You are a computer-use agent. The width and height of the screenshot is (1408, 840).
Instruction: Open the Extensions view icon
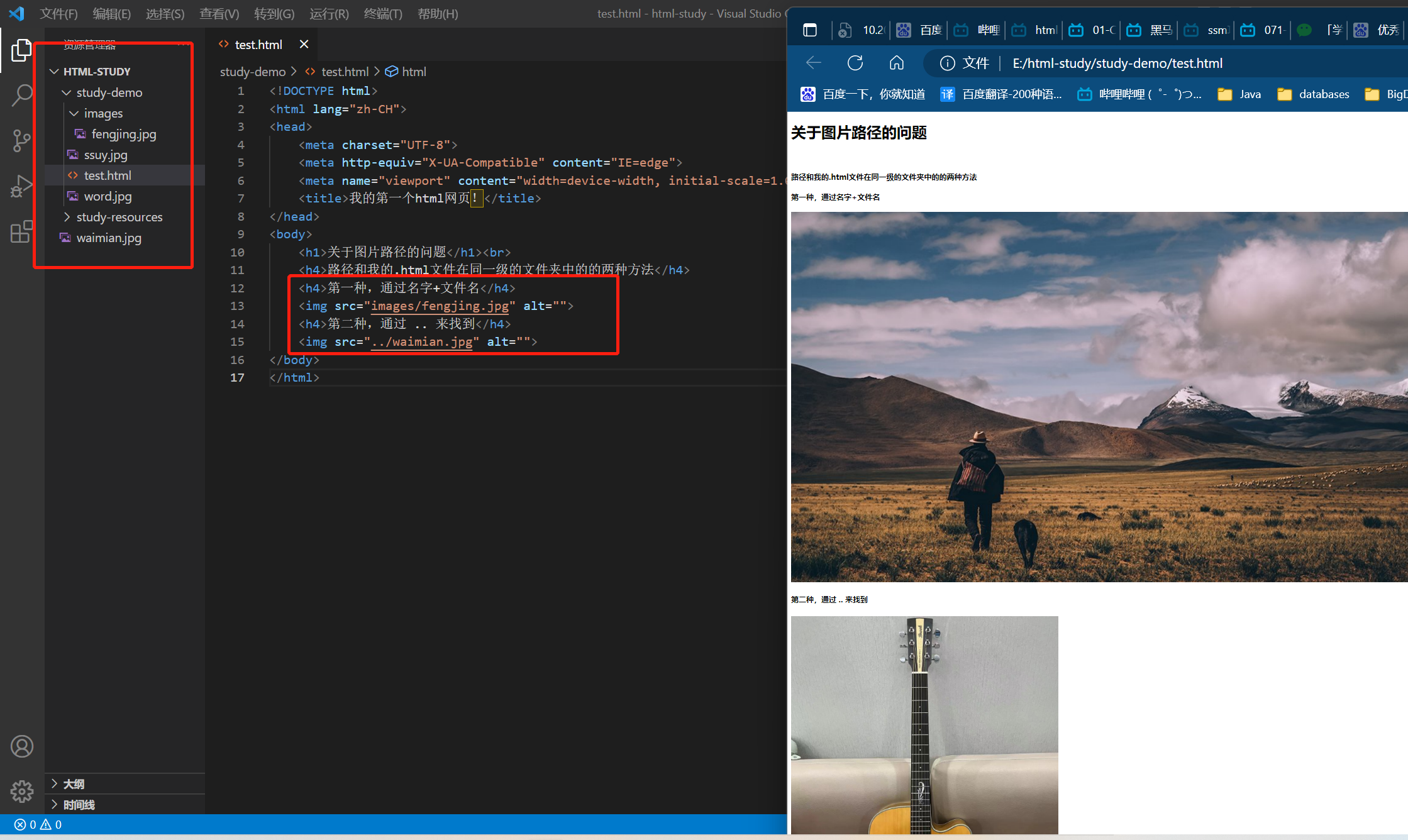[x=21, y=231]
